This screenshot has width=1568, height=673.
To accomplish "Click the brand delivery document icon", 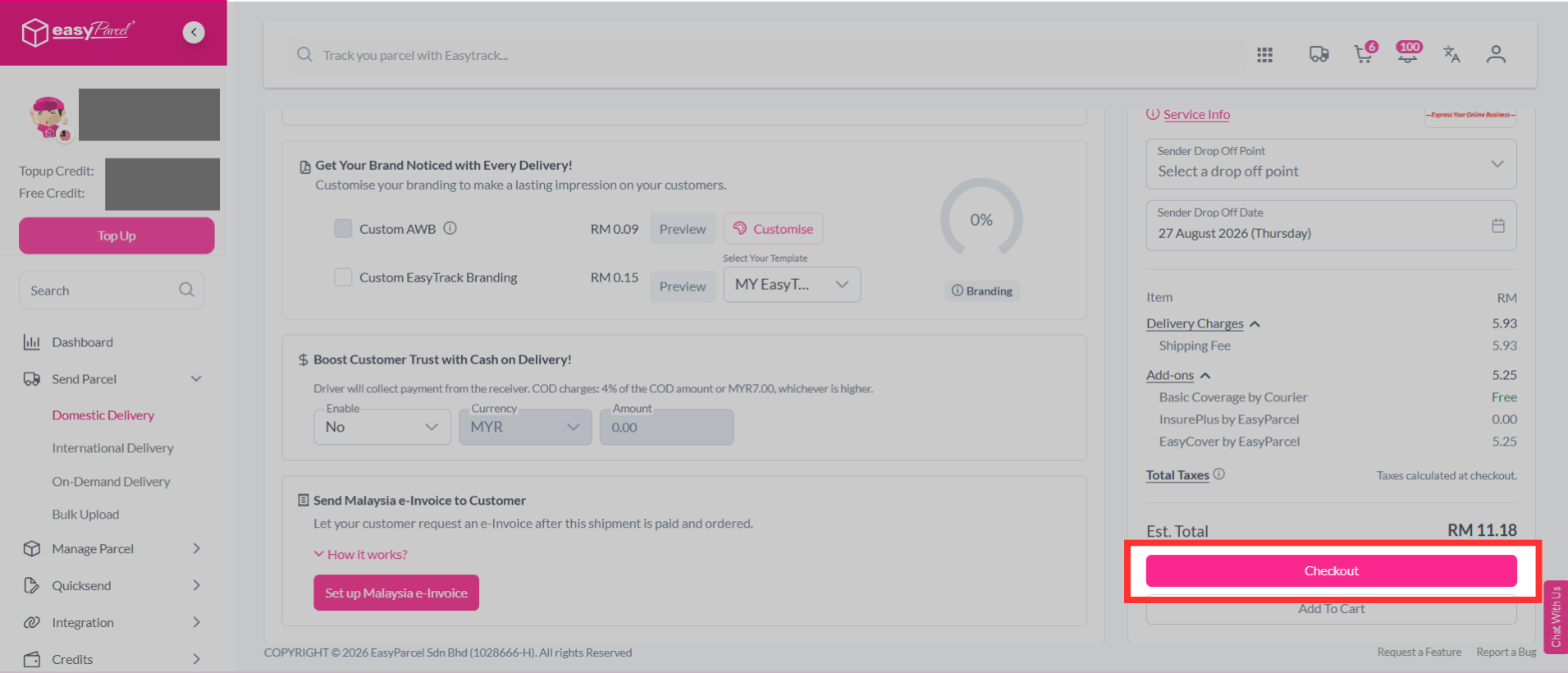I will point(304,167).
